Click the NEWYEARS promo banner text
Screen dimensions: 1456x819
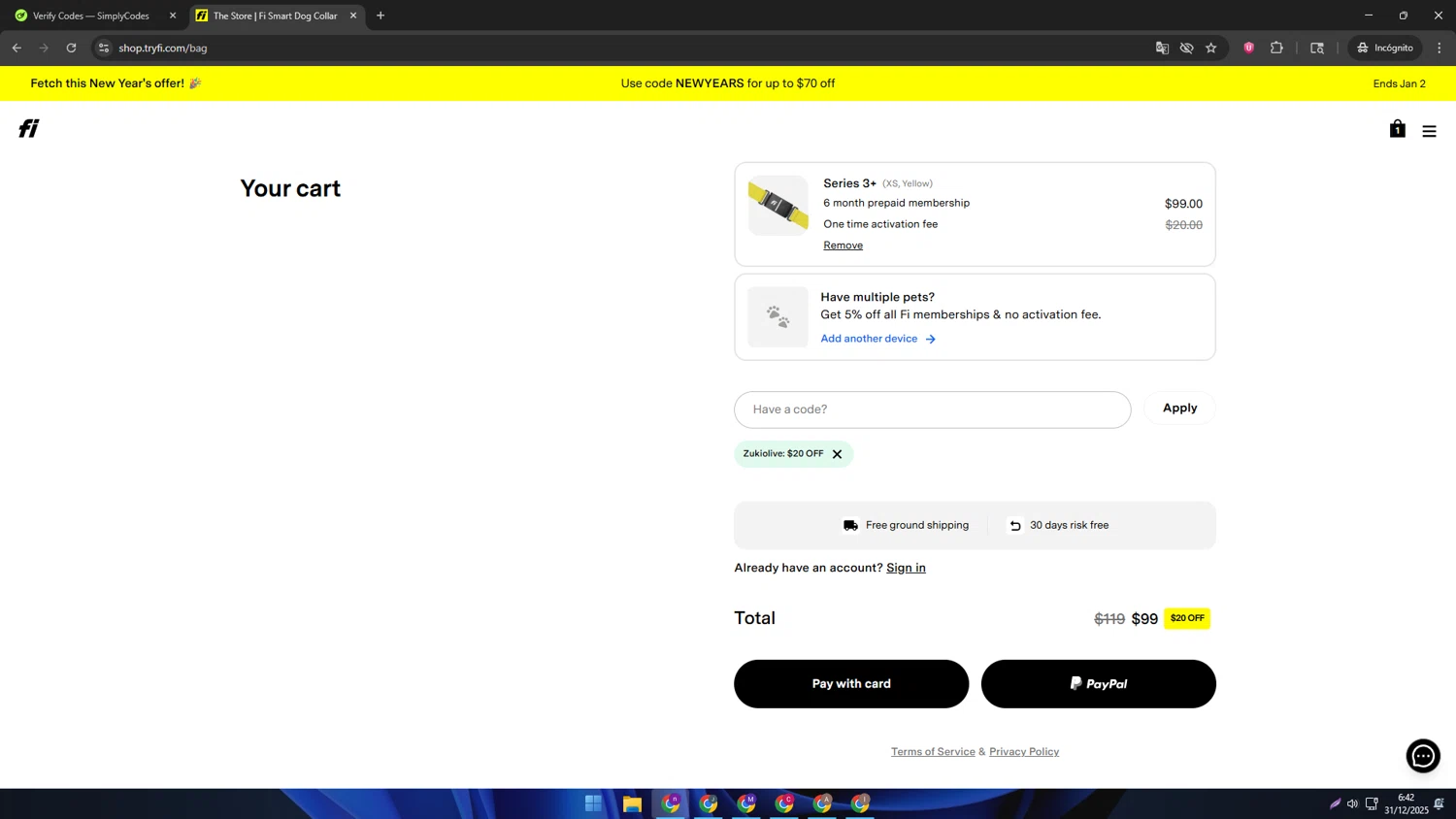pos(728,83)
